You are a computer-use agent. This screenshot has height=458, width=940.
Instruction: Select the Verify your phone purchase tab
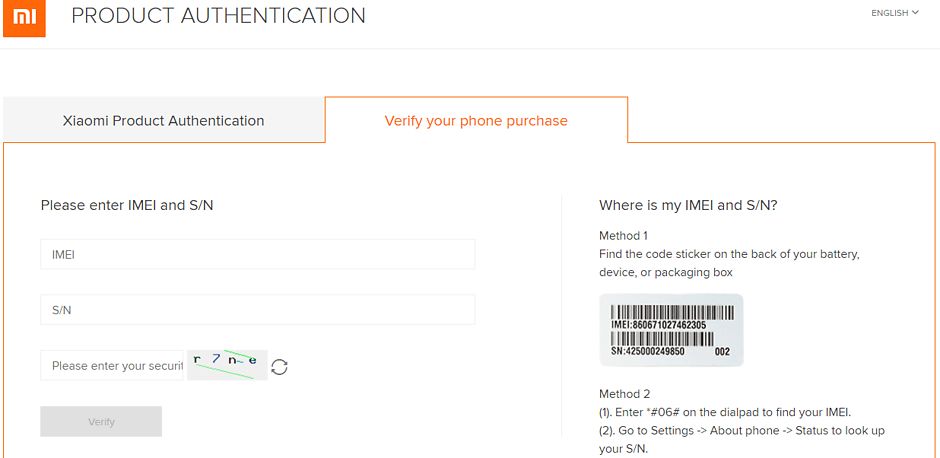click(476, 121)
